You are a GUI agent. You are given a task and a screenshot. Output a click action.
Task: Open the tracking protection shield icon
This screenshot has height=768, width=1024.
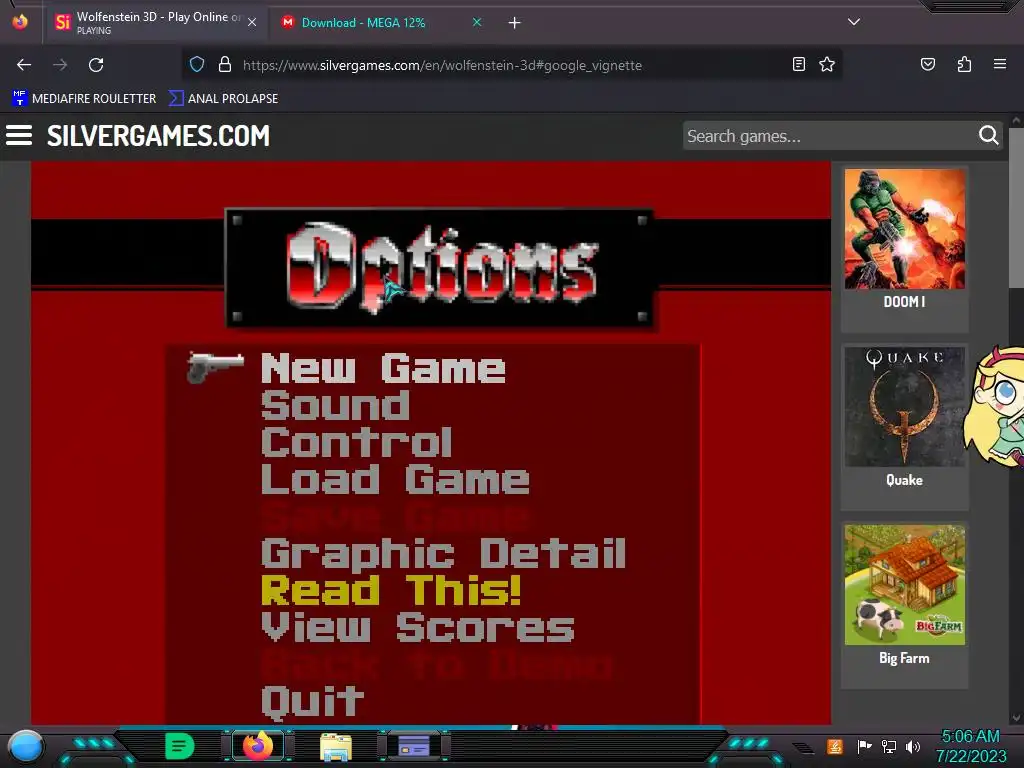tap(197, 64)
